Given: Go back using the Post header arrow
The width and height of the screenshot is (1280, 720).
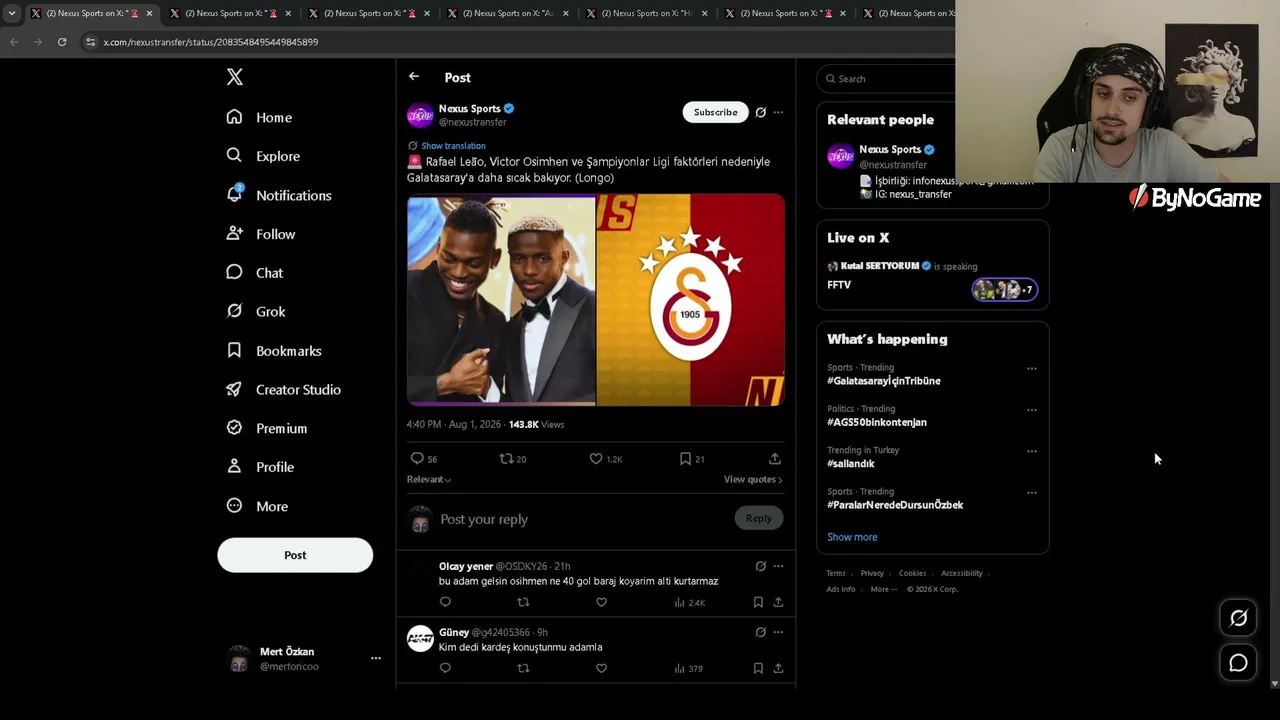Looking at the screenshot, I should [414, 77].
